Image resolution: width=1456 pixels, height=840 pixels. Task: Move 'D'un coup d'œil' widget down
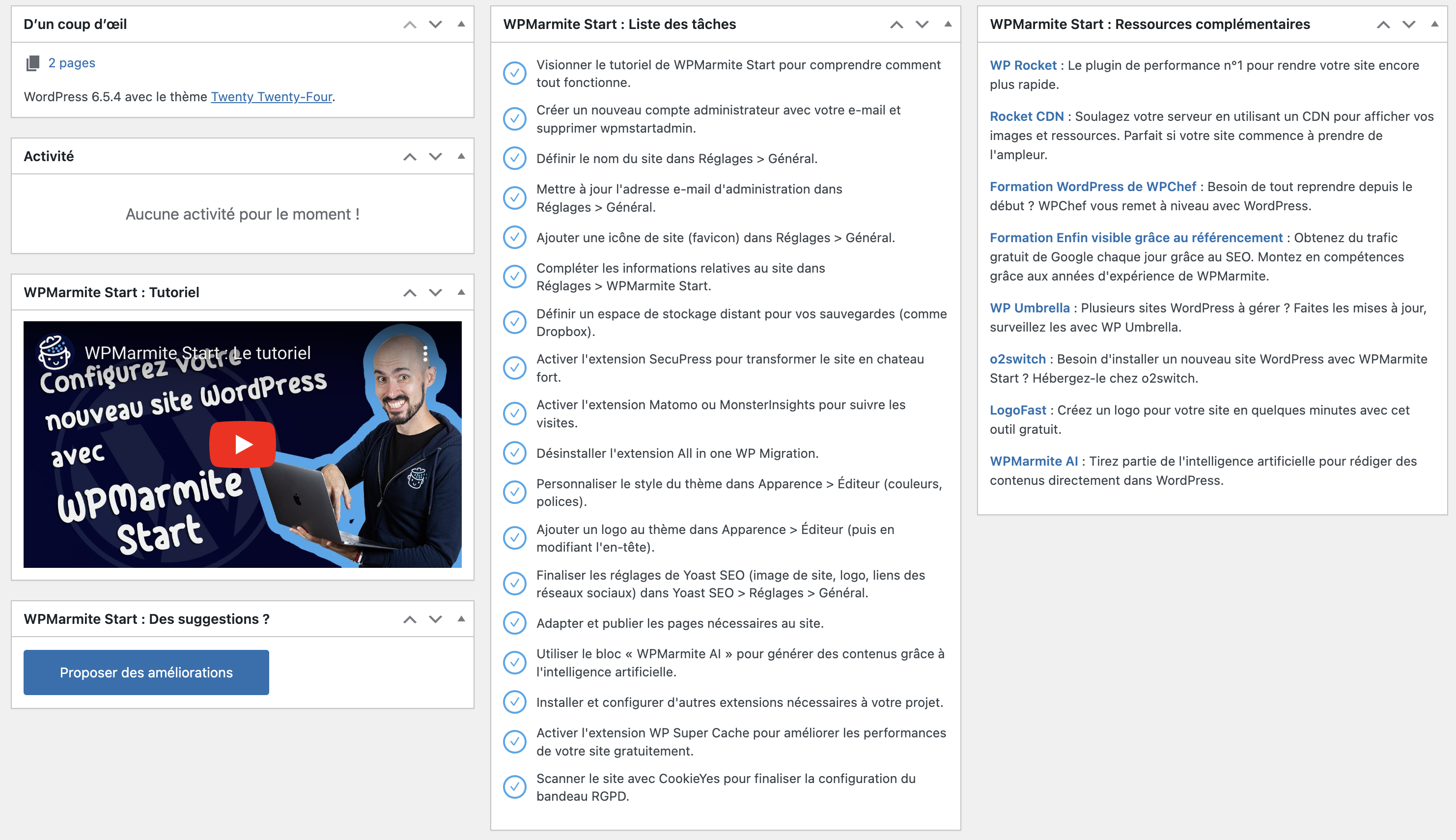pos(436,24)
